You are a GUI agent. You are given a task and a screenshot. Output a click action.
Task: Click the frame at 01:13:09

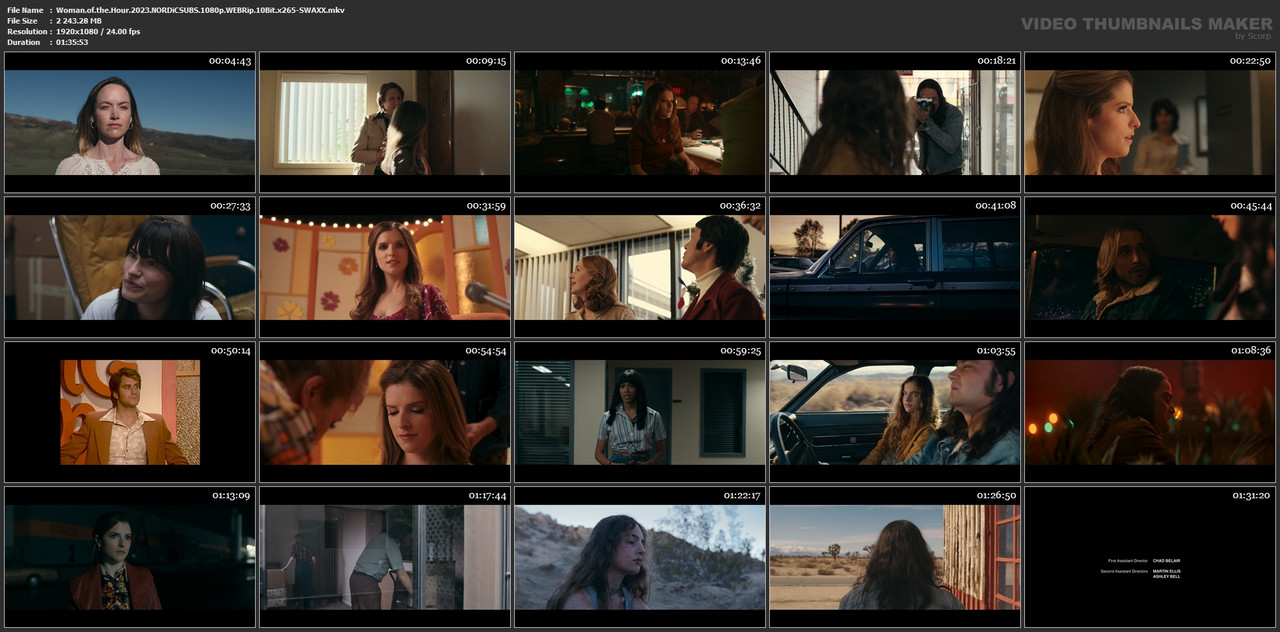coord(130,557)
